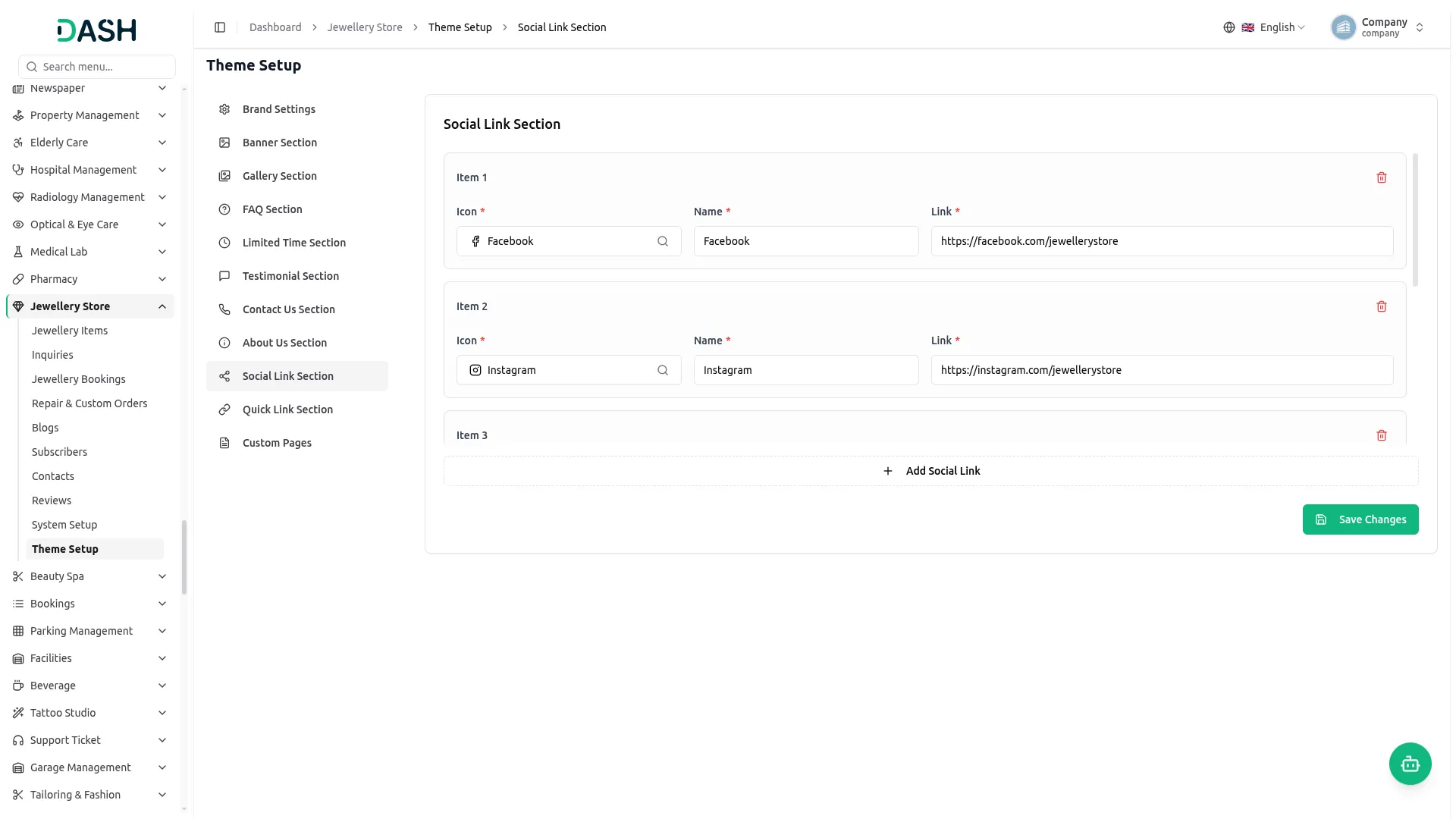Expand Tattoo Studio menu chevron
Viewport: 1456px width, 819px height.
[162, 713]
